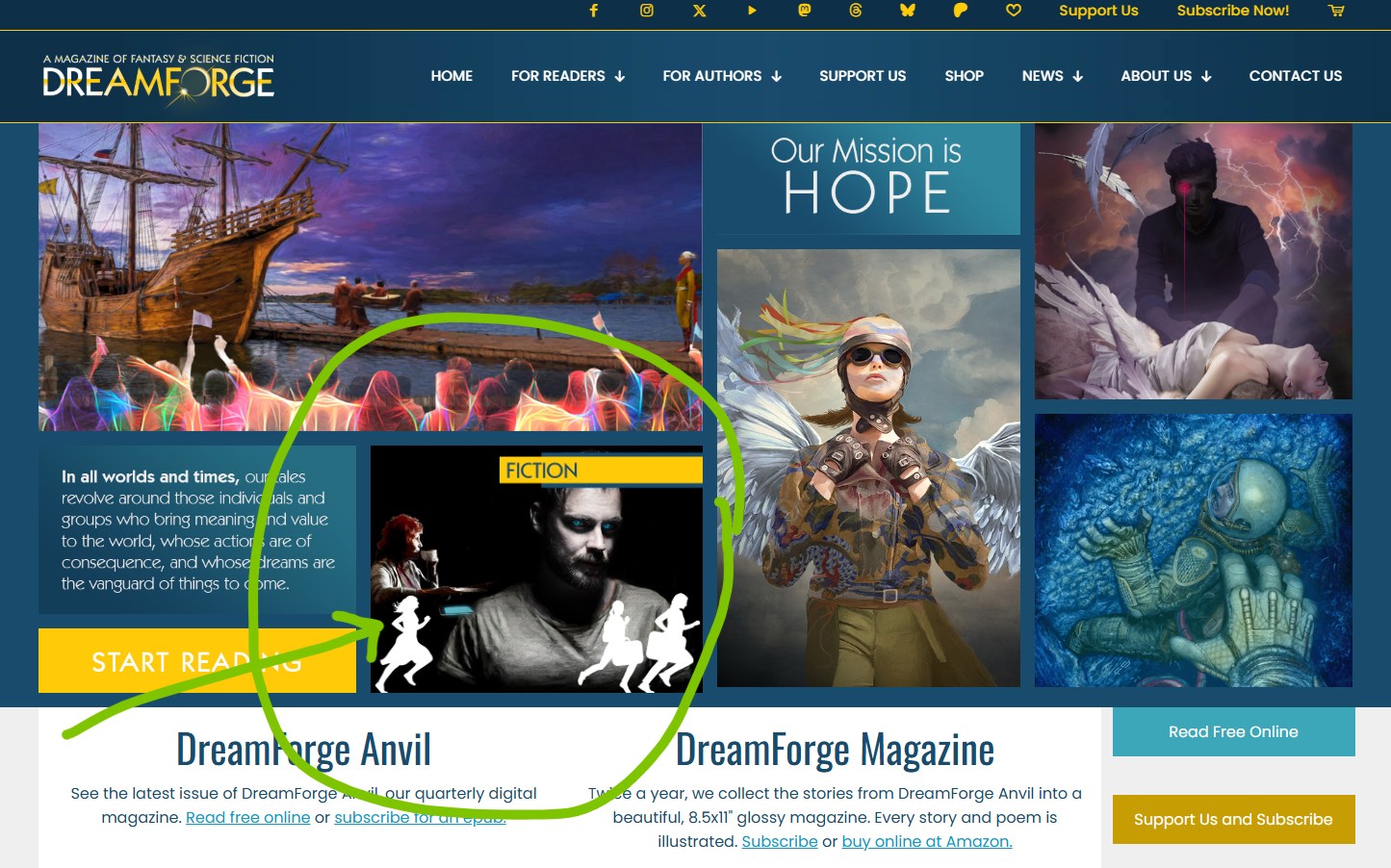Click the START READING button
The image size is (1391, 868).
pos(196,661)
